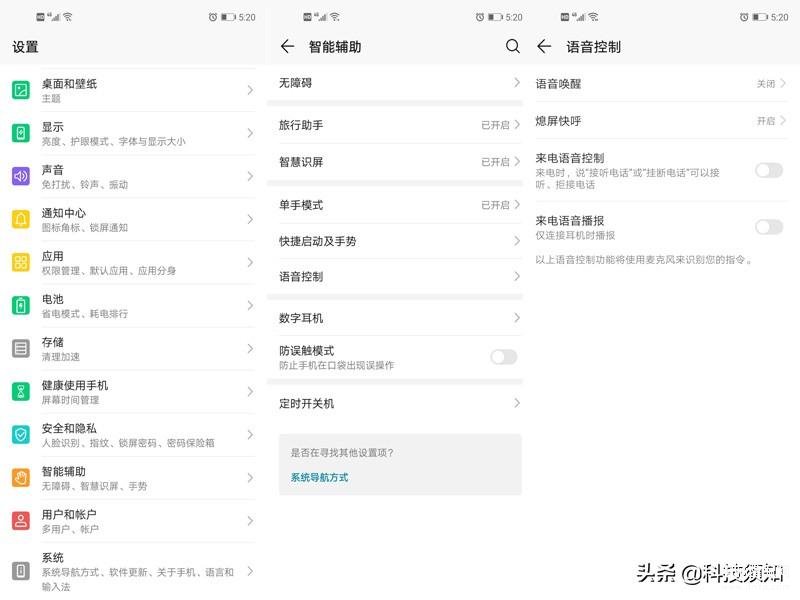Expand 语音唤醒 via its 关闭 chevron
800x600 pixels.
pos(782,84)
